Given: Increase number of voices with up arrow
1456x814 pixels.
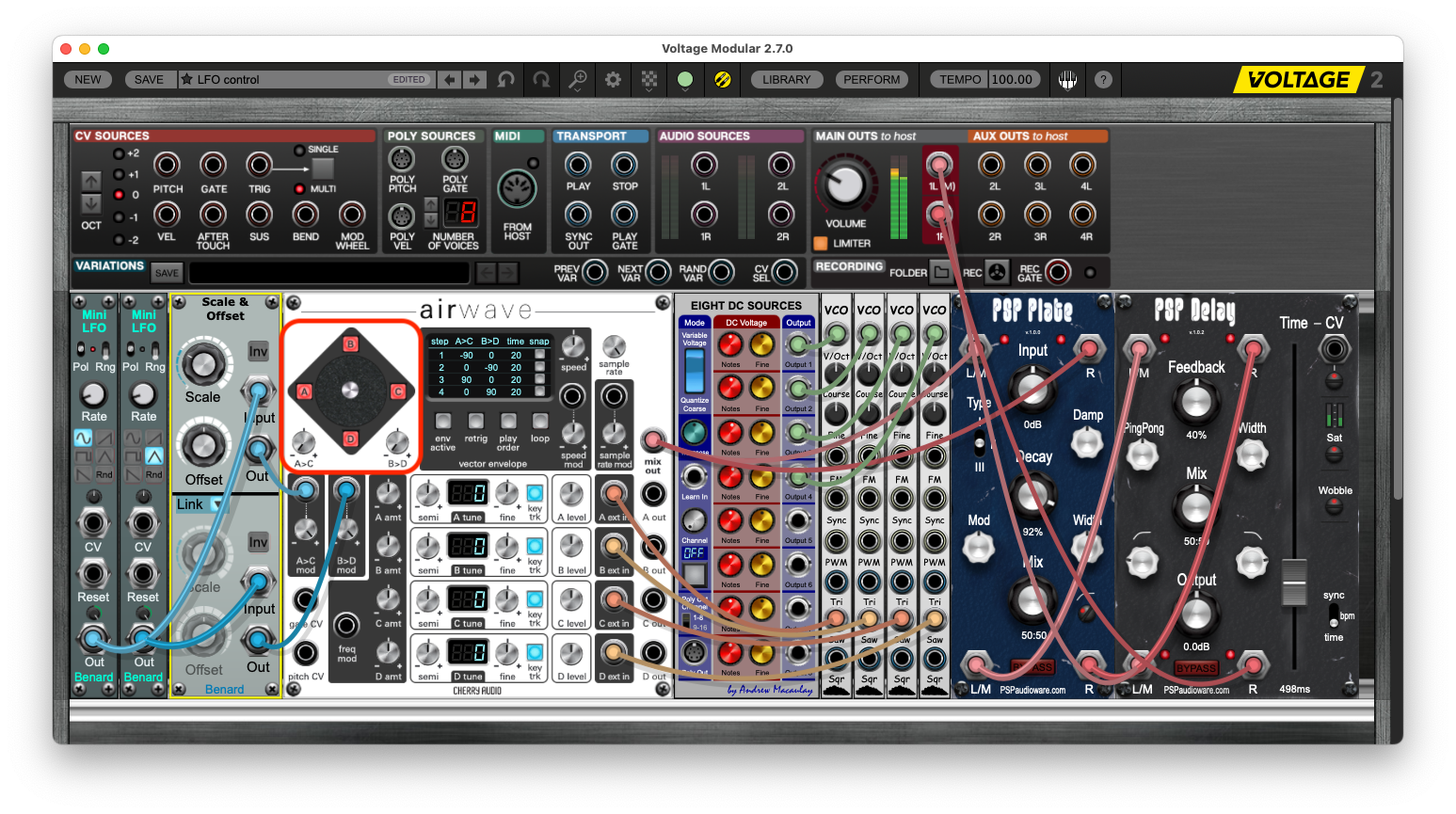Looking at the screenshot, I should pyautogui.click(x=431, y=203).
